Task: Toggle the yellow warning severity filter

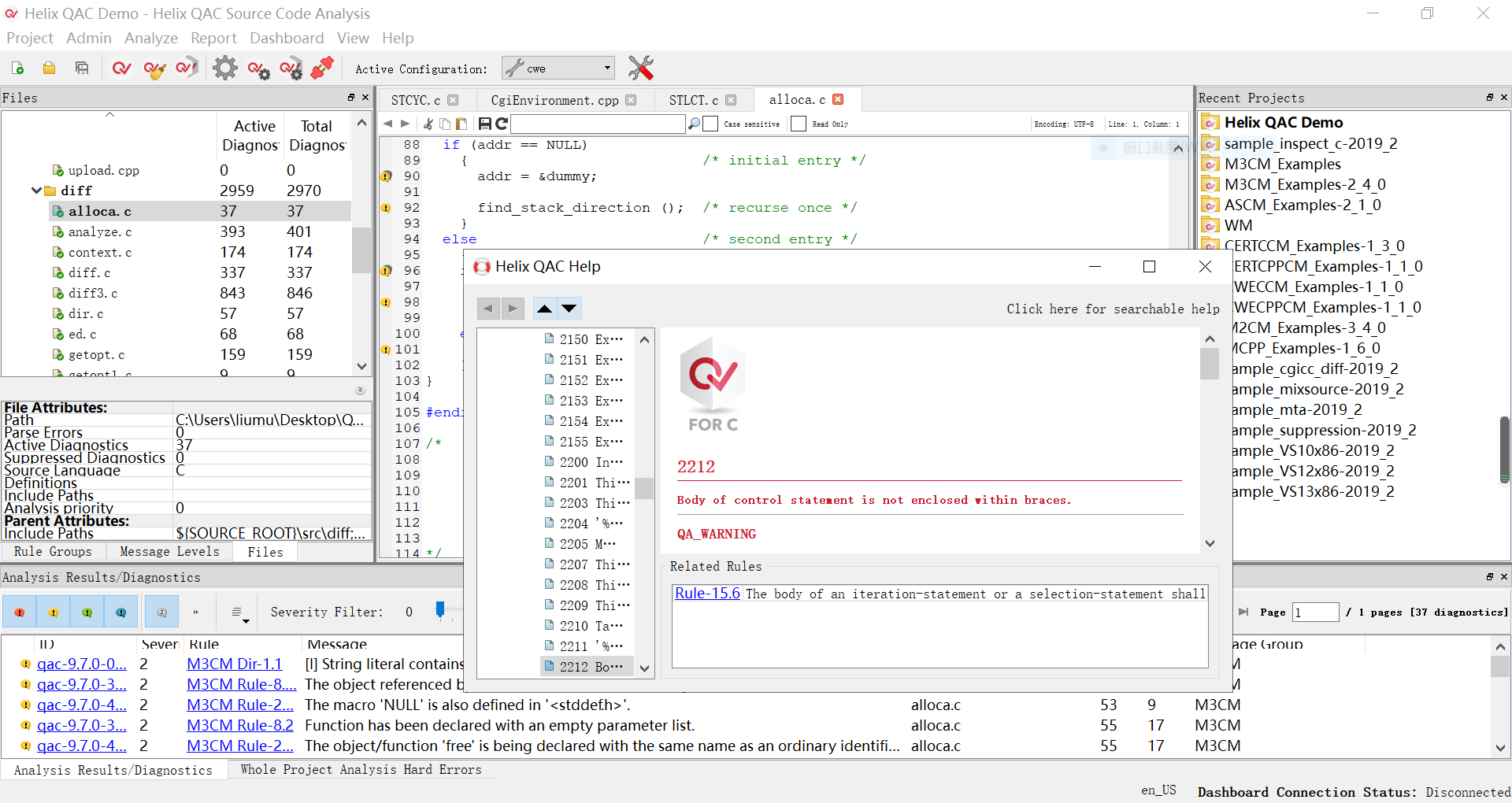Action: click(x=54, y=612)
